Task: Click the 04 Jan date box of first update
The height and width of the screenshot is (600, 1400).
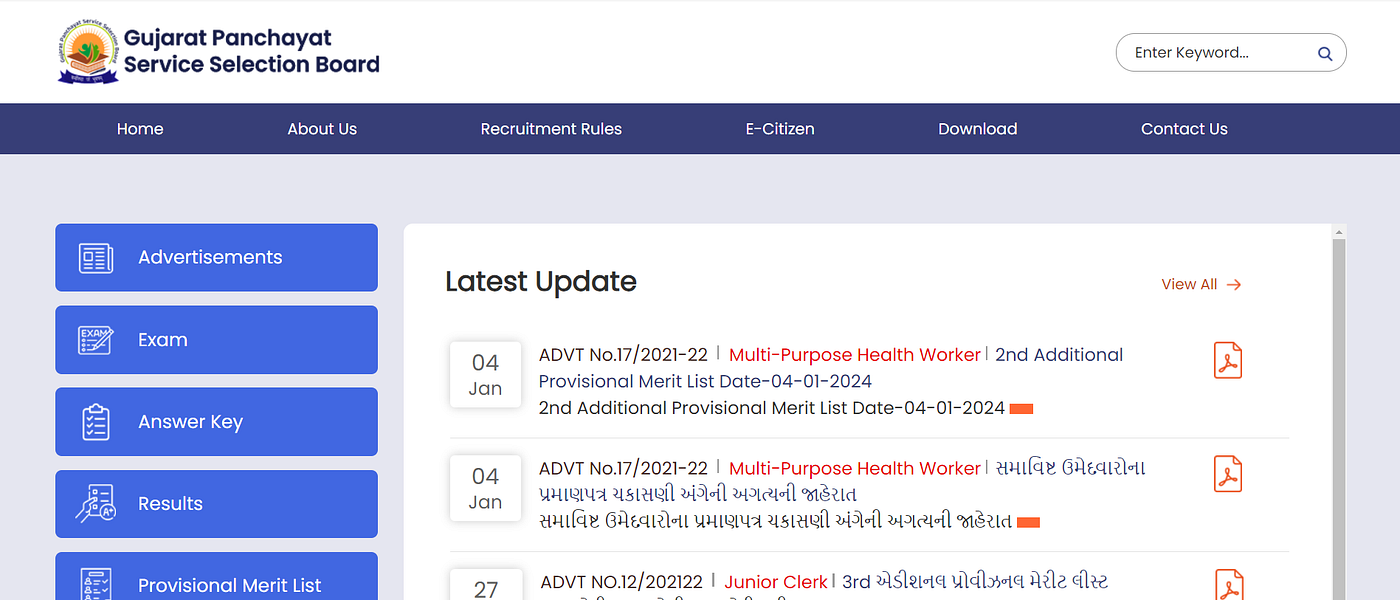Action: point(485,375)
